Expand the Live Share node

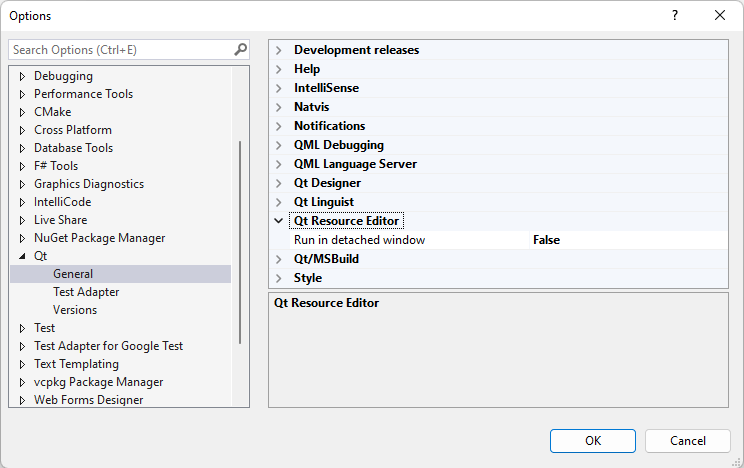click(x=22, y=220)
